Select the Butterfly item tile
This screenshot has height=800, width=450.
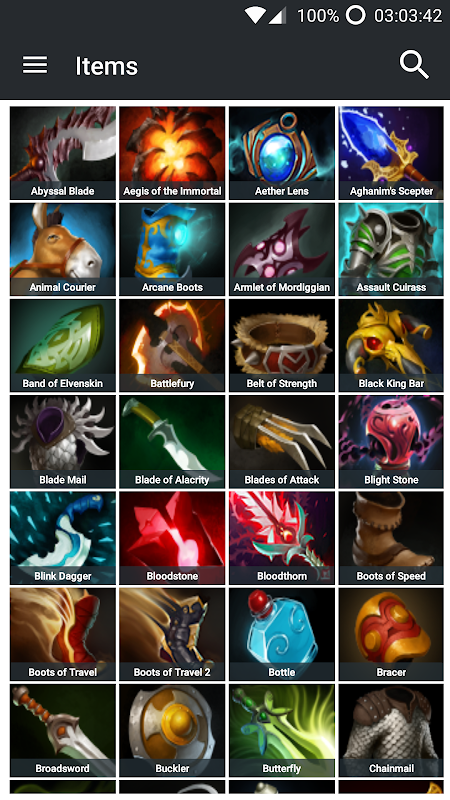tap(282, 731)
